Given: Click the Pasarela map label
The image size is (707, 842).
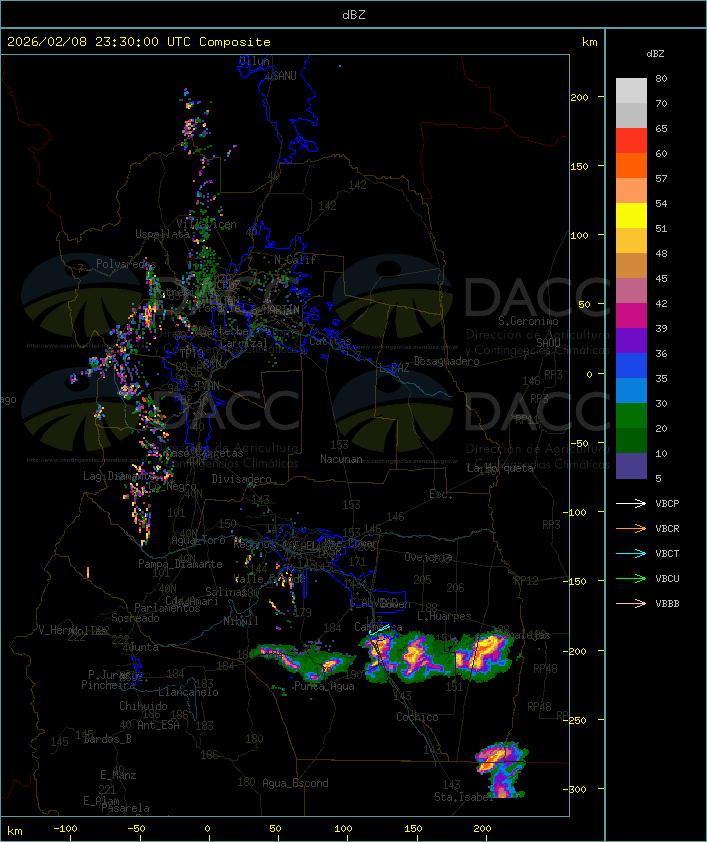Looking at the screenshot, I should pyautogui.click(x=125, y=808).
